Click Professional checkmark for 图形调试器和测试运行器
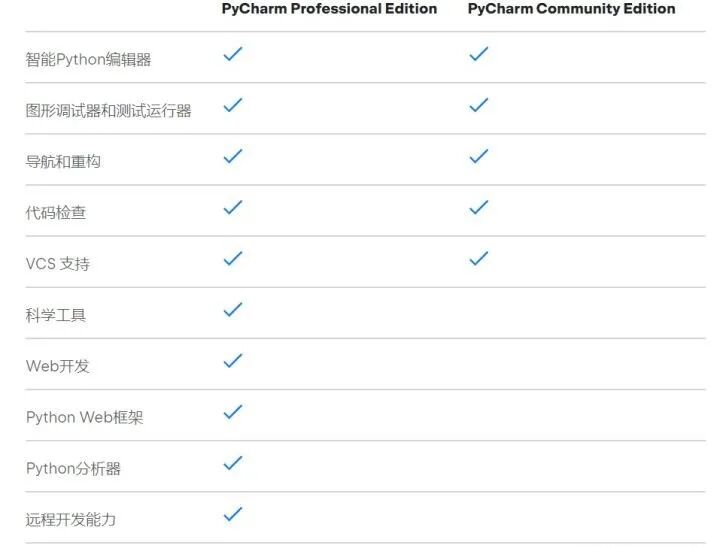The width and height of the screenshot is (720, 547). point(233,105)
